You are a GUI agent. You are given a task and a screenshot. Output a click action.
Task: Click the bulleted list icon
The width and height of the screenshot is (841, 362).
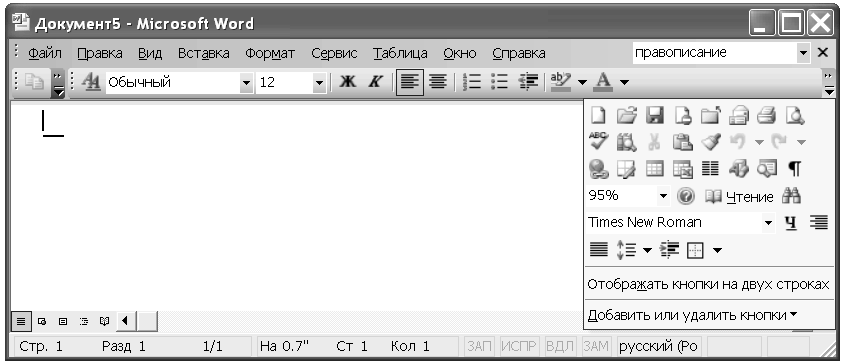500,82
